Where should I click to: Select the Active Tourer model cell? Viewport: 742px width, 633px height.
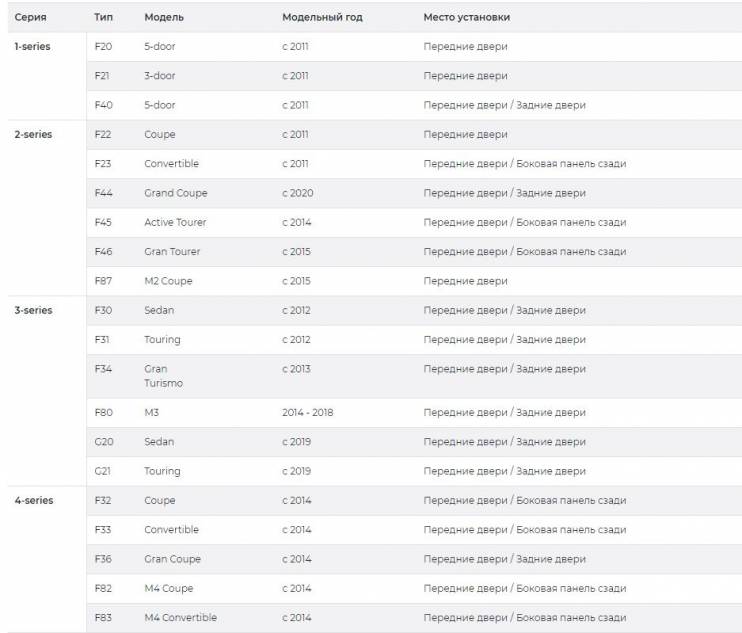175,222
